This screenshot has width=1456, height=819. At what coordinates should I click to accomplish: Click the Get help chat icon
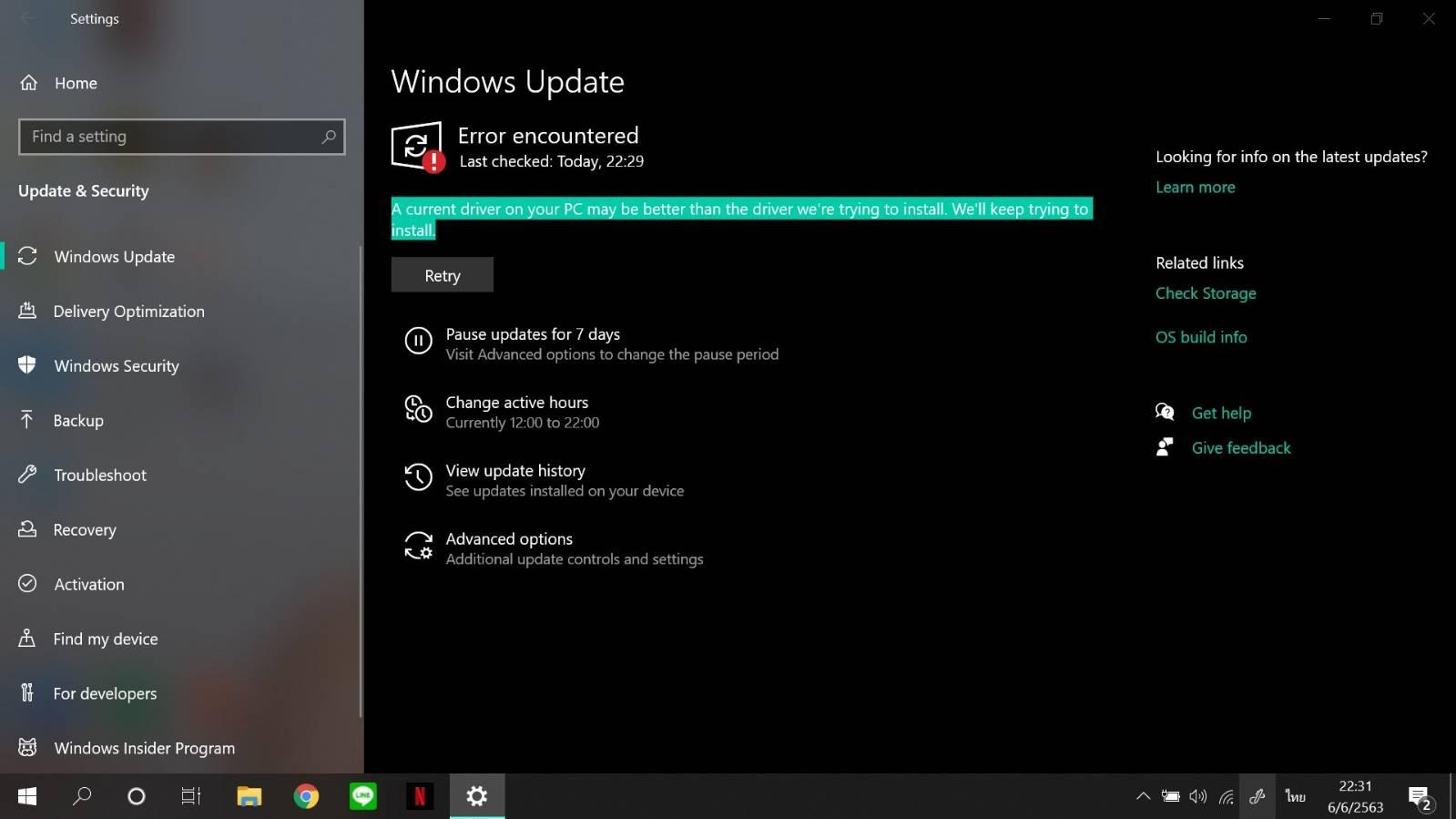(x=1165, y=412)
